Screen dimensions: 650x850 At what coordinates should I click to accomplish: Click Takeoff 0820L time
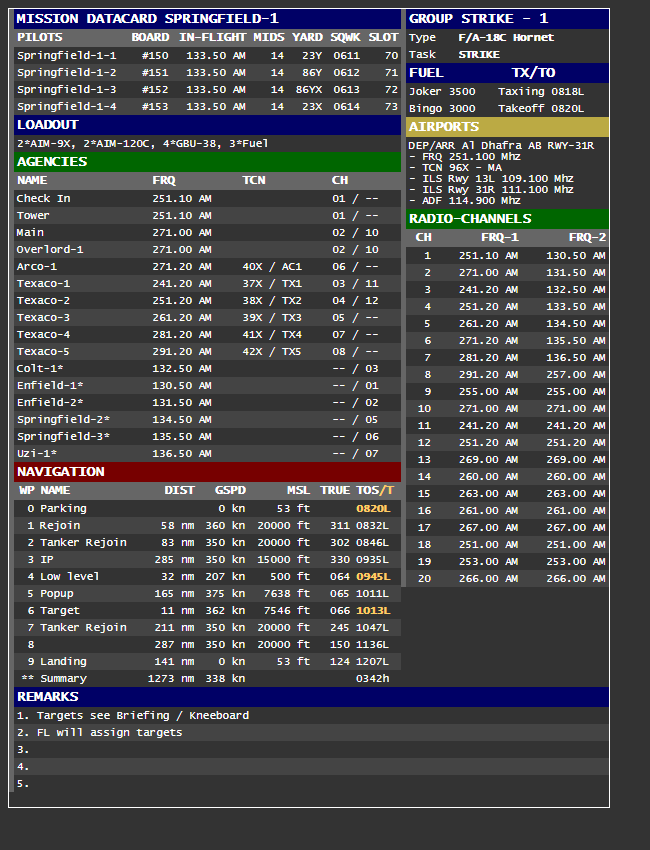pyautogui.click(x=540, y=108)
